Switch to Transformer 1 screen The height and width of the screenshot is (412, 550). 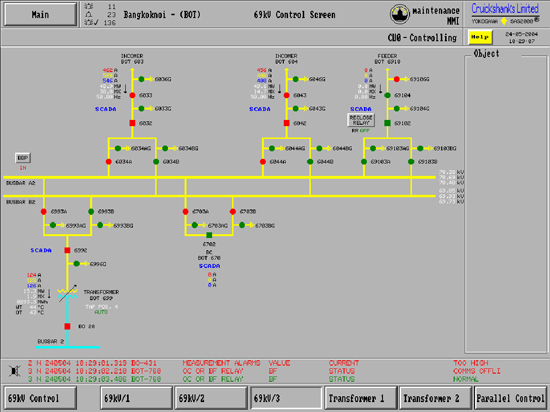point(361,398)
